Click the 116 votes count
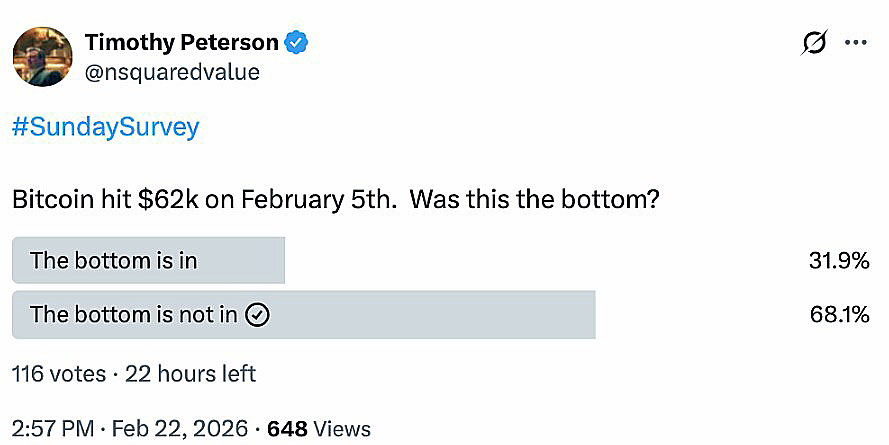 pyautogui.click(x=58, y=374)
